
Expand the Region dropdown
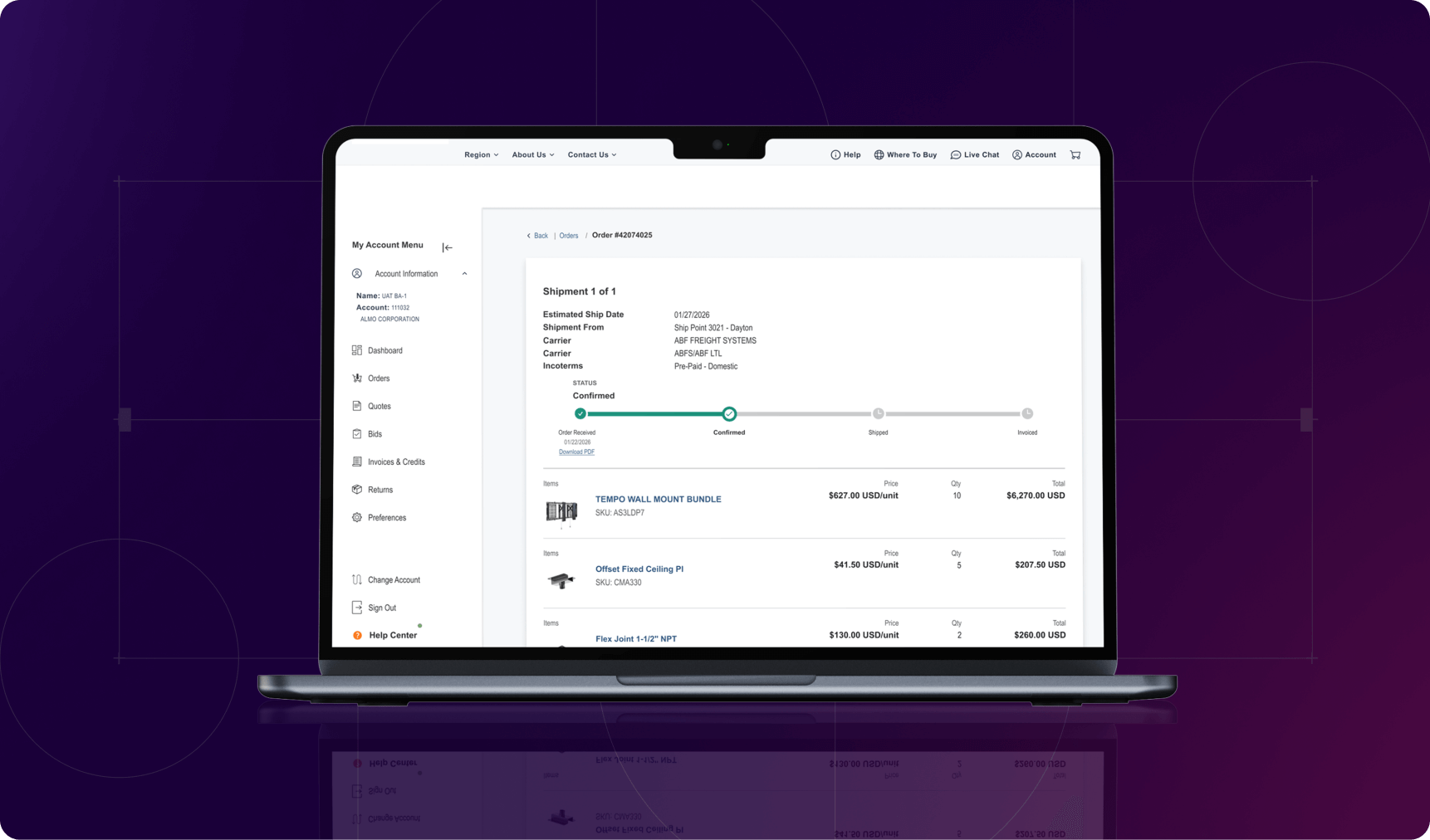(x=481, y=155)
